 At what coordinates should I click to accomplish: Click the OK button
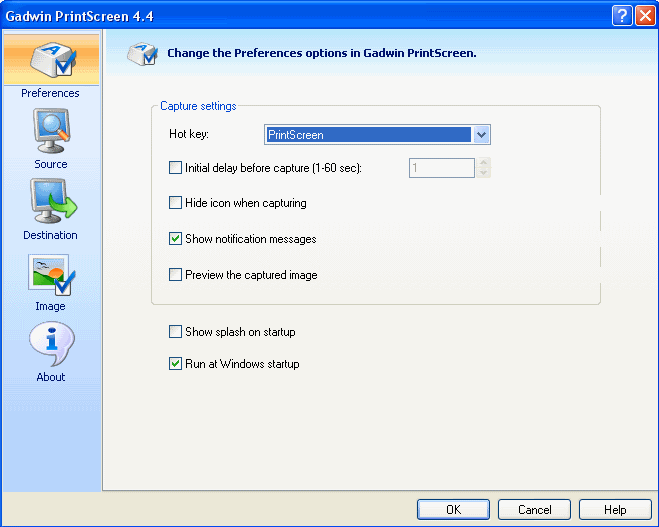pyautogui.click(x=453, y=510)
